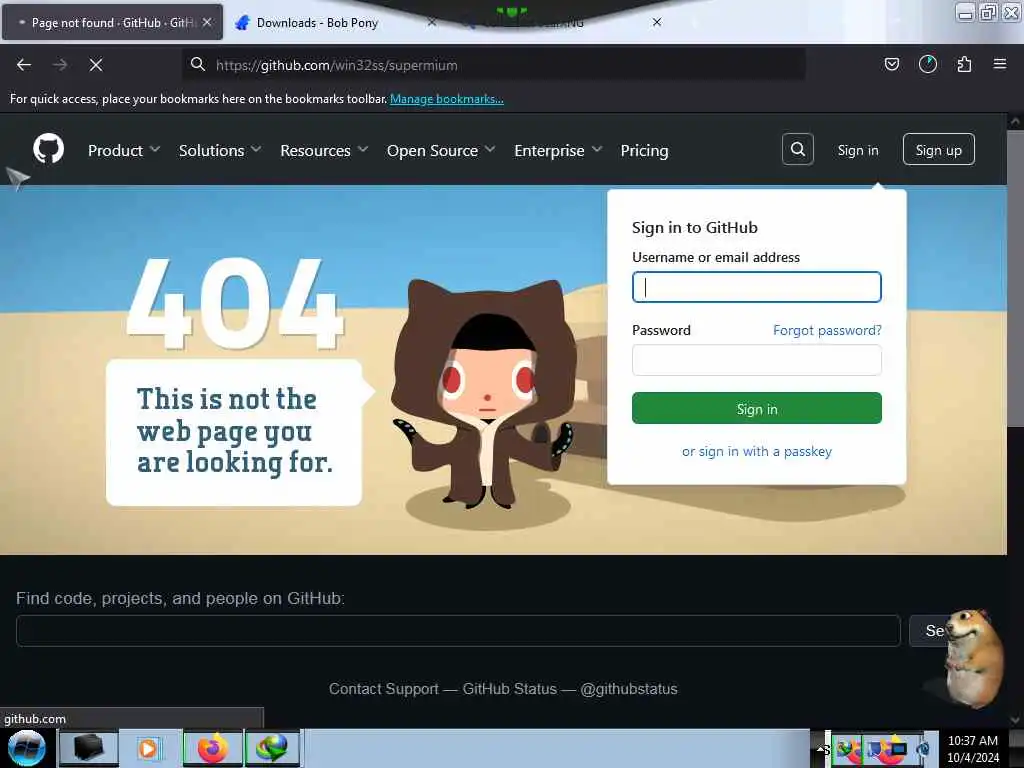Open the Contact Support link
Screen dimensions: 1024x768
[383, 689]
